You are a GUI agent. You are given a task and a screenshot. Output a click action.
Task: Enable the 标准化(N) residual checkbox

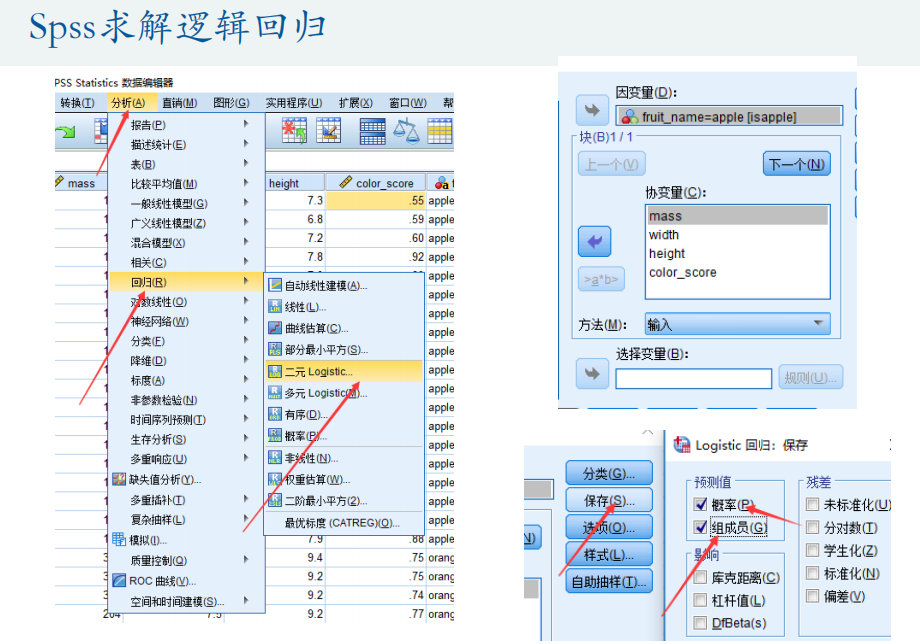(813, 573)
